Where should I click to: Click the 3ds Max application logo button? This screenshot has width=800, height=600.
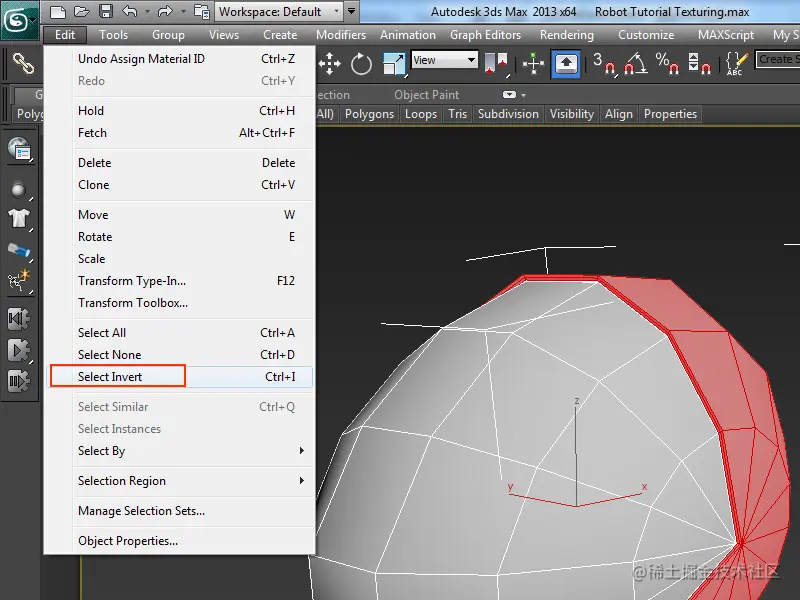[x=19, y=20]
